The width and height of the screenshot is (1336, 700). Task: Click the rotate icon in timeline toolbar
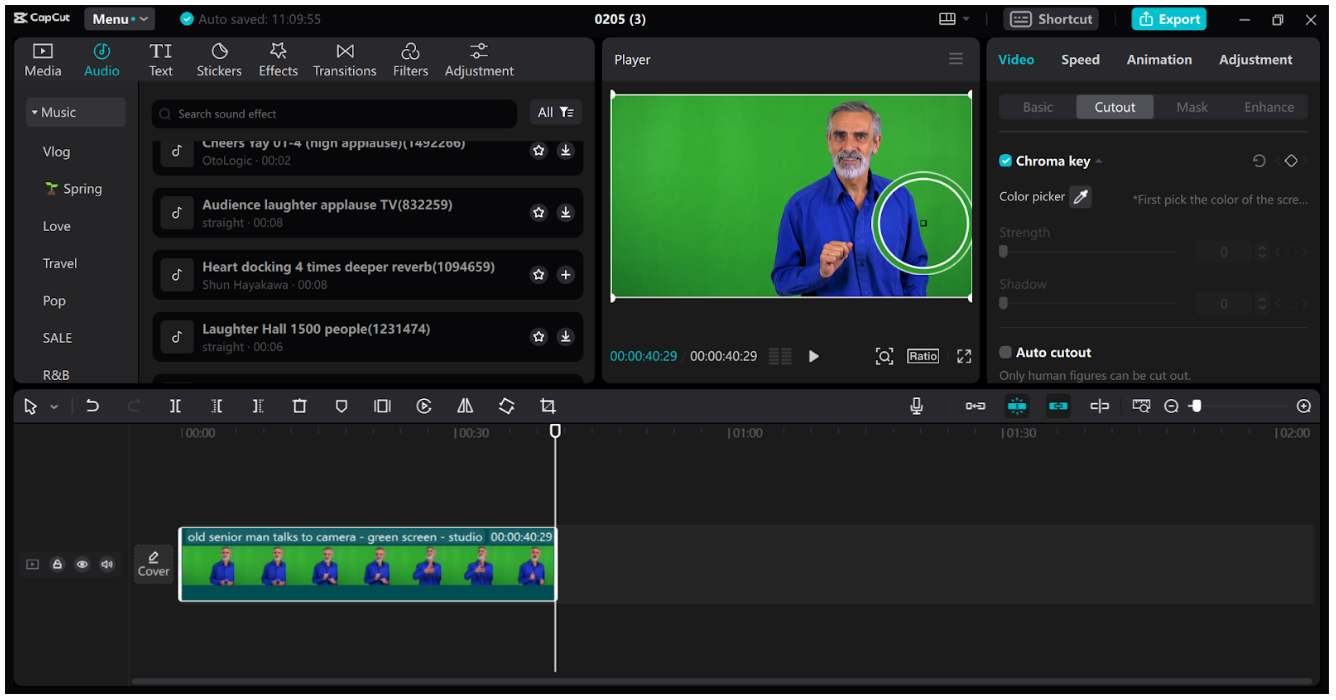pos(506,406)
